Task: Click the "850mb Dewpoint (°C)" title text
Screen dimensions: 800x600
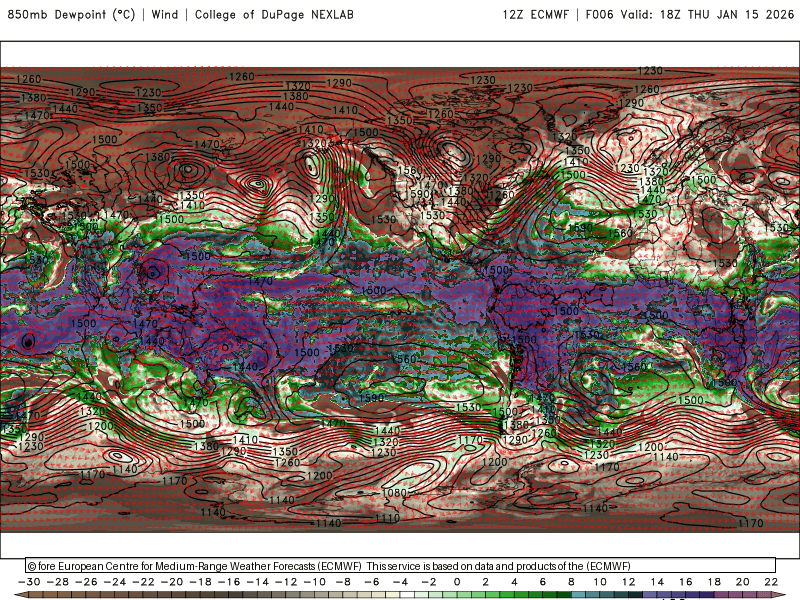Action: 71,14
